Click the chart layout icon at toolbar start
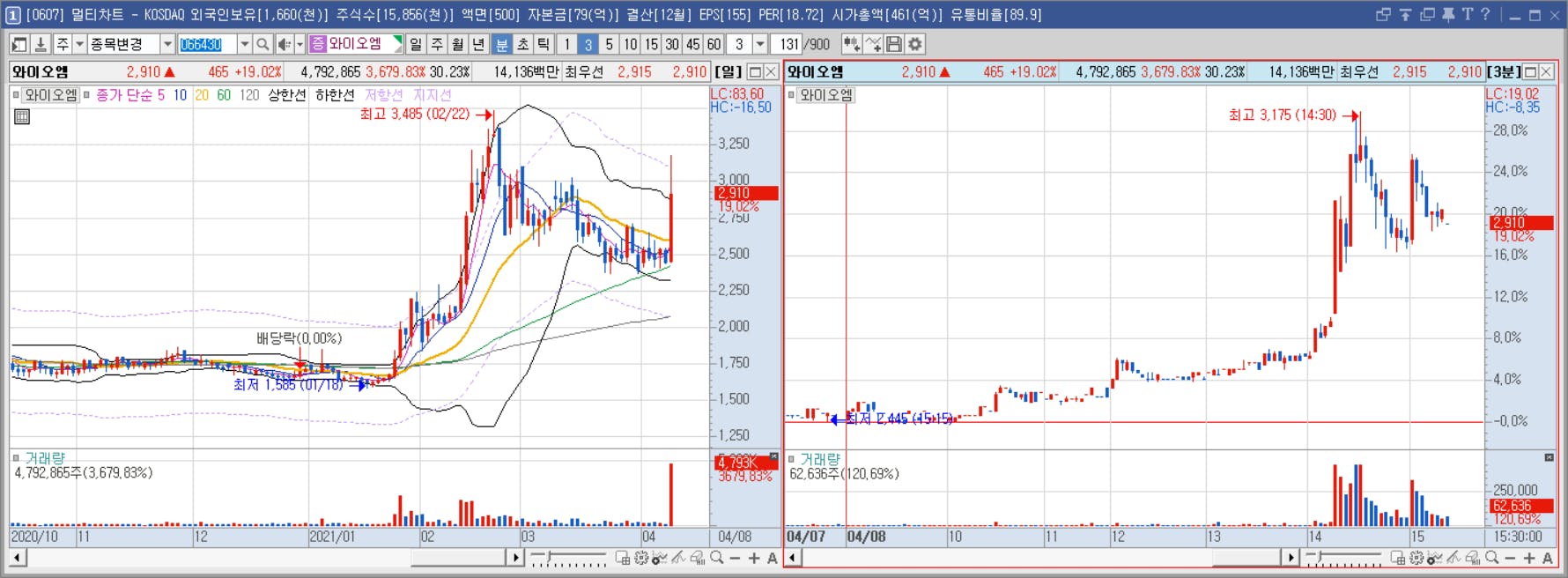The width and height of the screenshot is (1568, 578). coord(18,44)
